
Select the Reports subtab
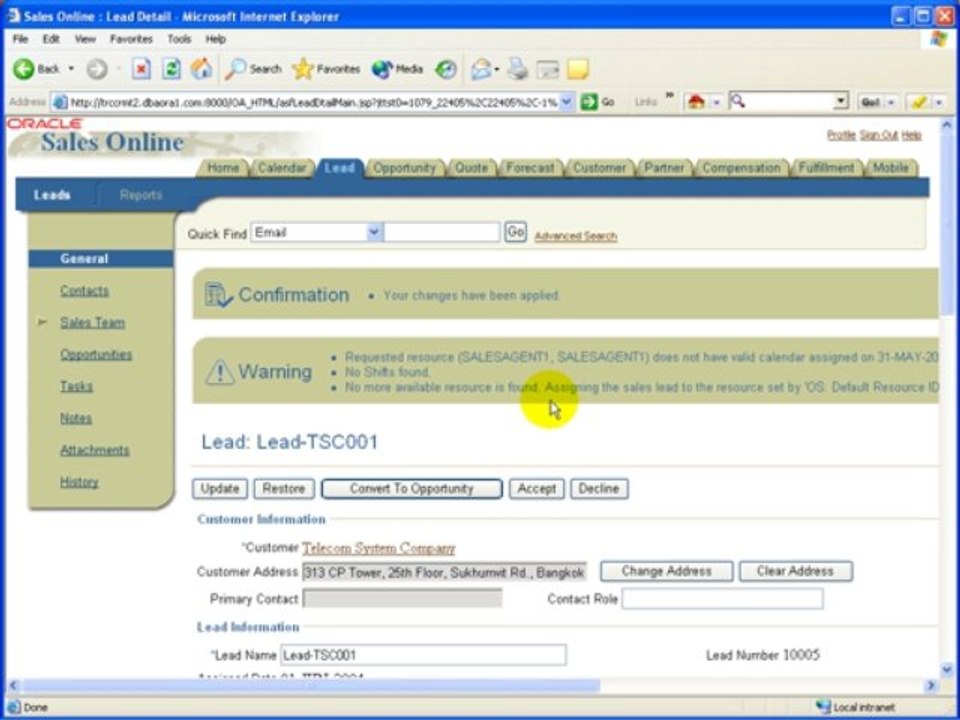141,195
